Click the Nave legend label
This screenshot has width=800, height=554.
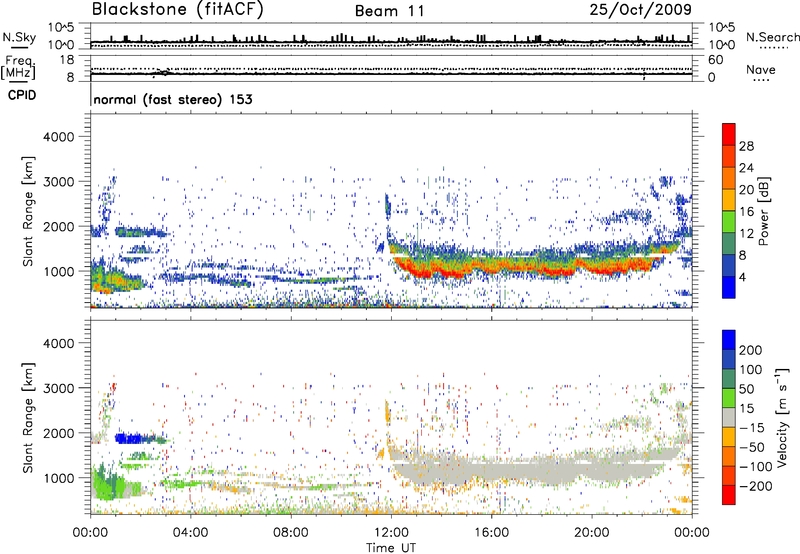(x=761, y=69)
